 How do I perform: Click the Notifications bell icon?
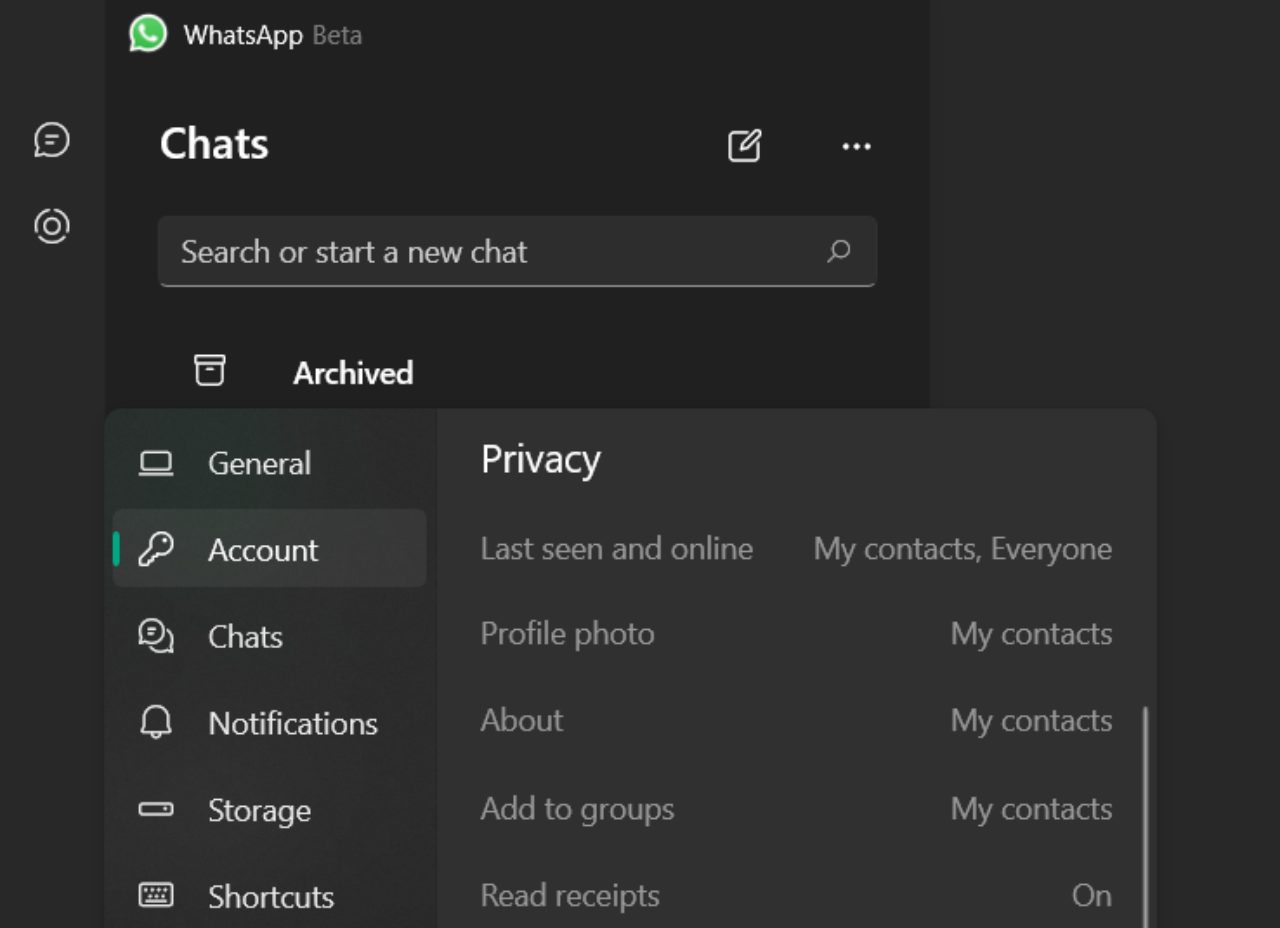click(x=156, y=722)
